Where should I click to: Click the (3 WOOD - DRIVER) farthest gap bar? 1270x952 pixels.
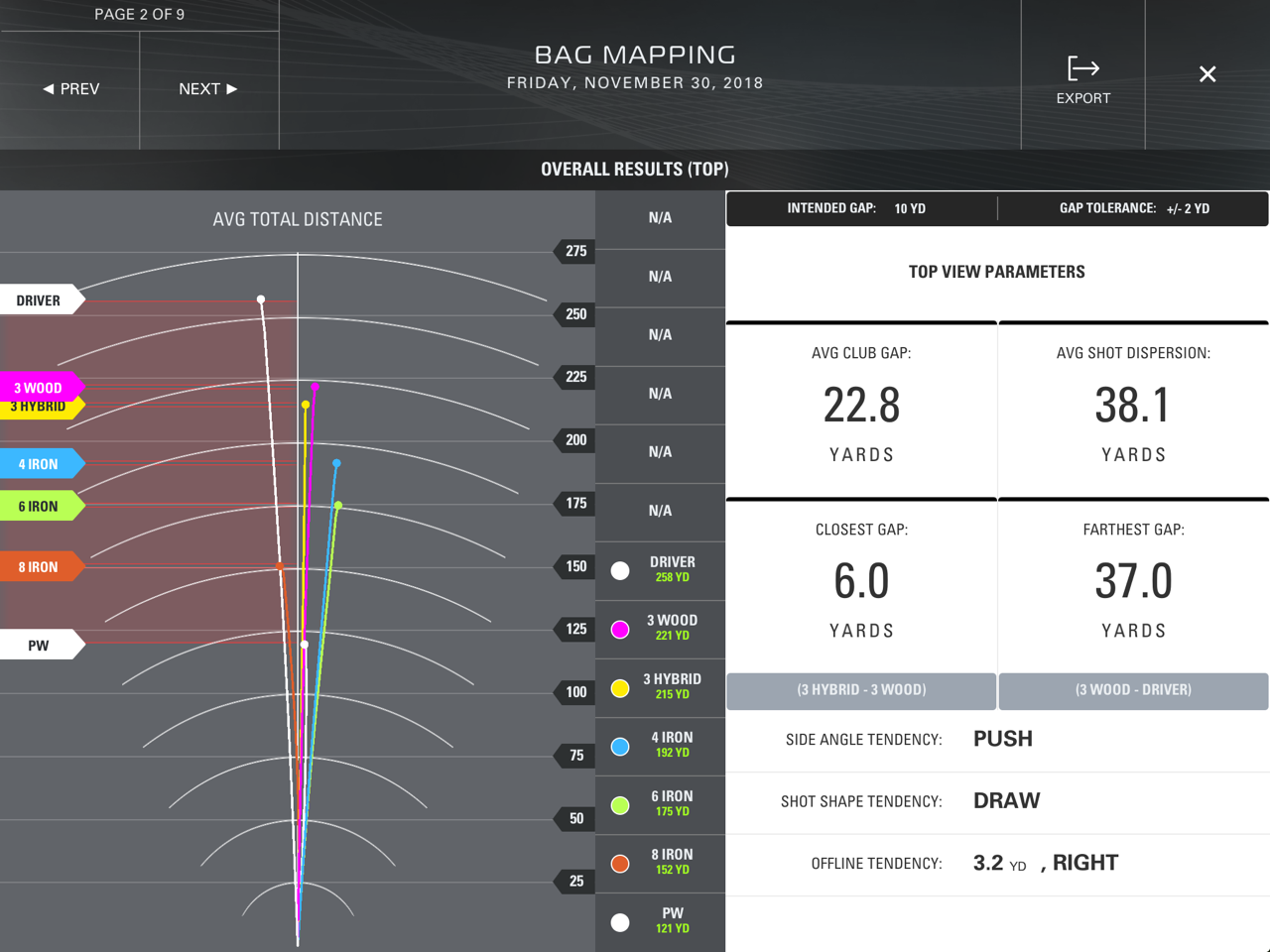pos(1133,690)
